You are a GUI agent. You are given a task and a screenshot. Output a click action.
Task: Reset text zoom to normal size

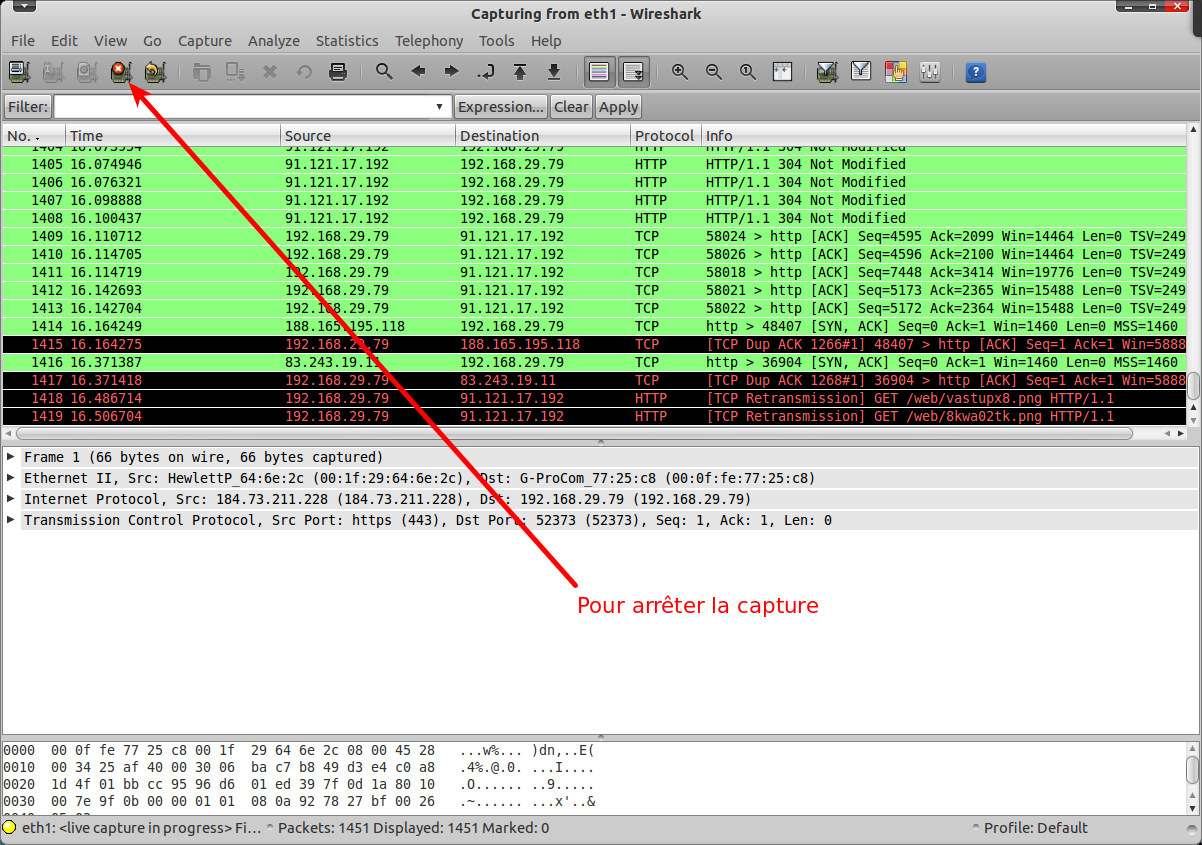tap(748, 72)
